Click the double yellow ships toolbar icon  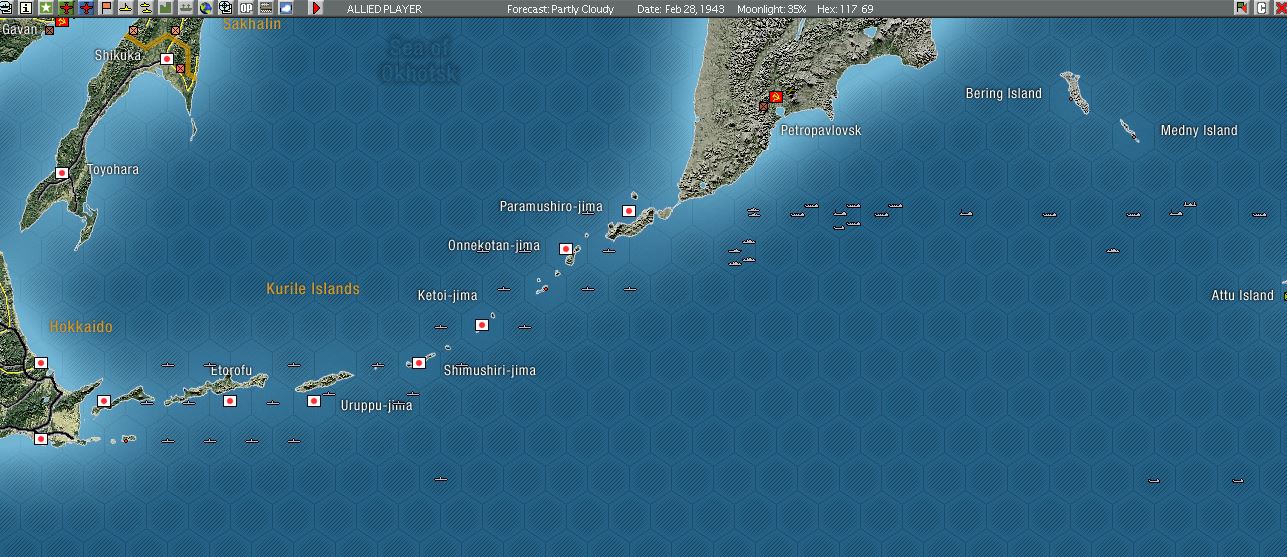click(x=145, y=8)
